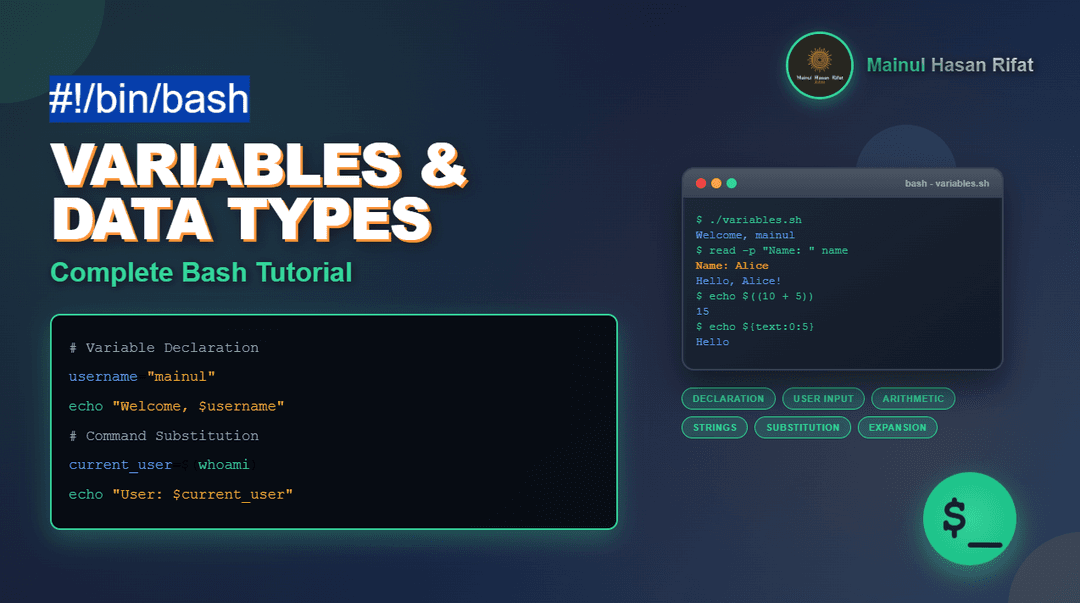The height and width of the screenshot is (603, 1080).
Task: Select the USER INPUT tag pill
Action: click(823, 399)
